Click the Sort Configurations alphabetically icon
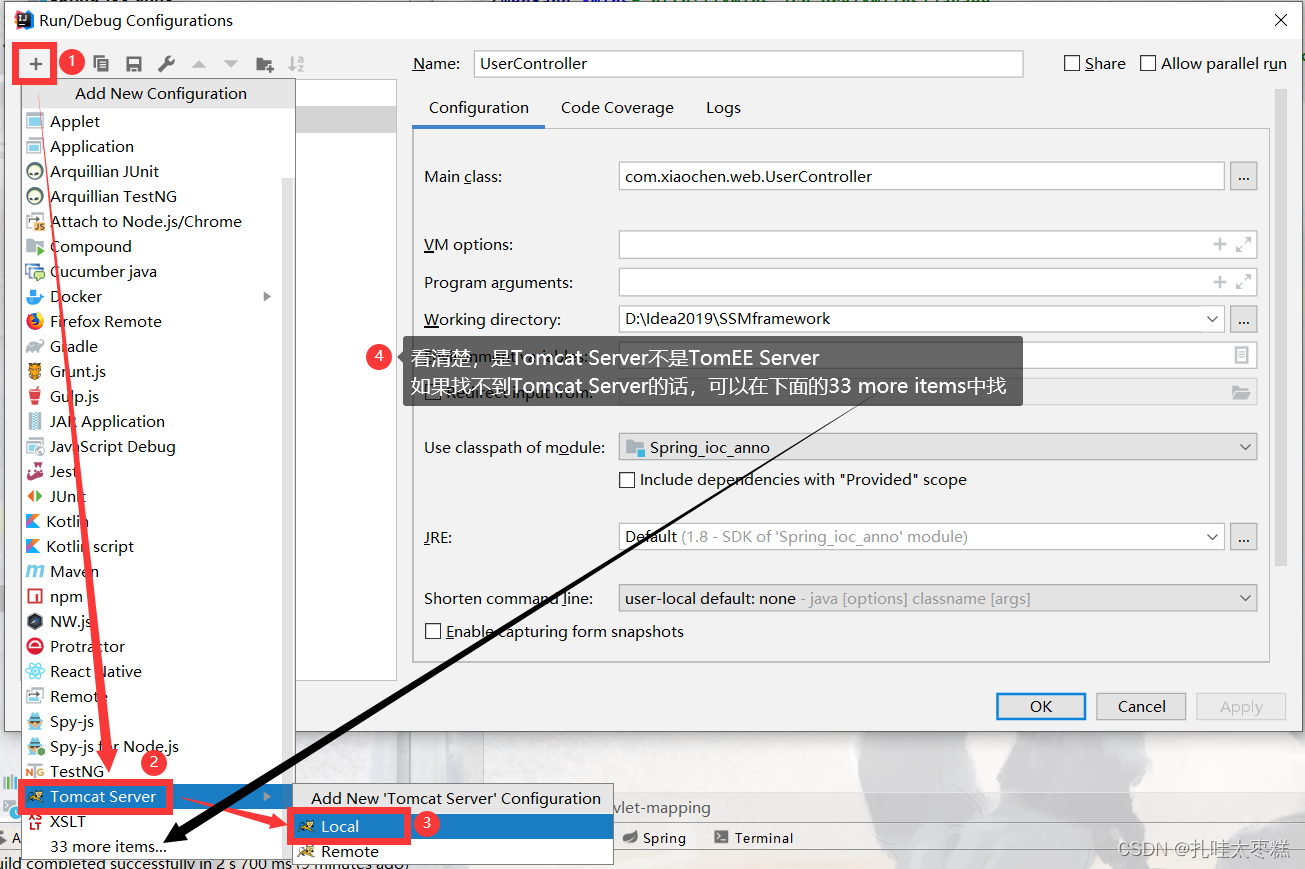Viewport: 1305px width, 869px height. (296, 64)
